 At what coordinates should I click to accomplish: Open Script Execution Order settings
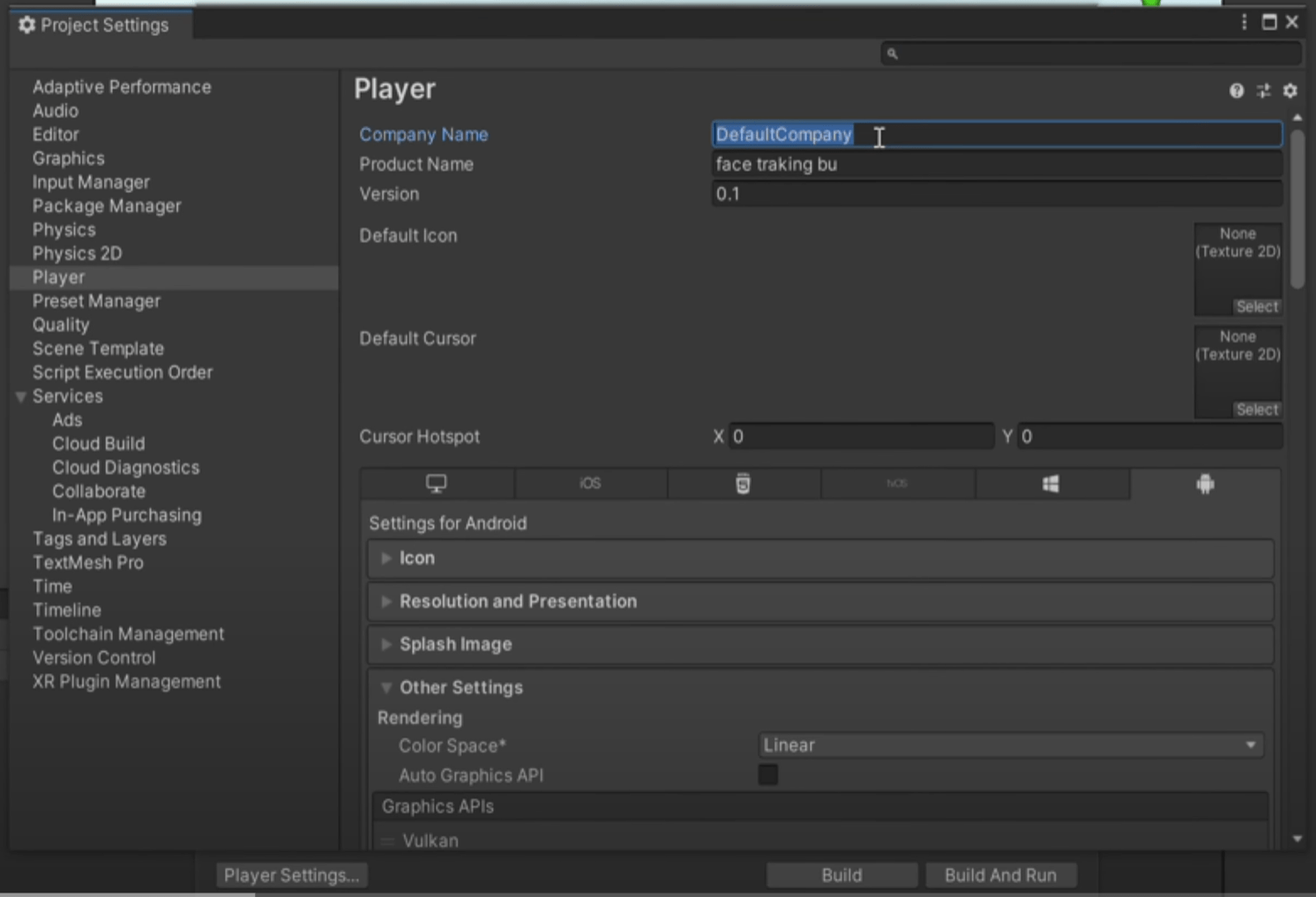pos(123,373)
